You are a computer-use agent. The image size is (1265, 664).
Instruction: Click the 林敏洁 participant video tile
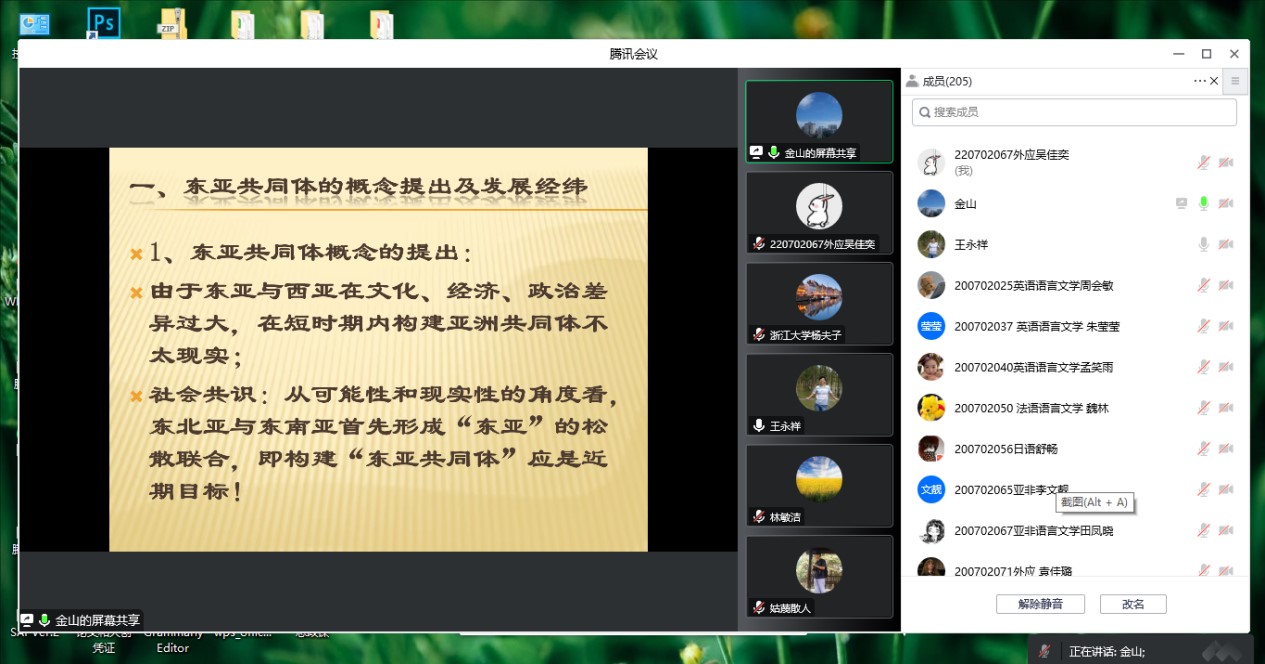pyautogui.click(x=819, y=486)
